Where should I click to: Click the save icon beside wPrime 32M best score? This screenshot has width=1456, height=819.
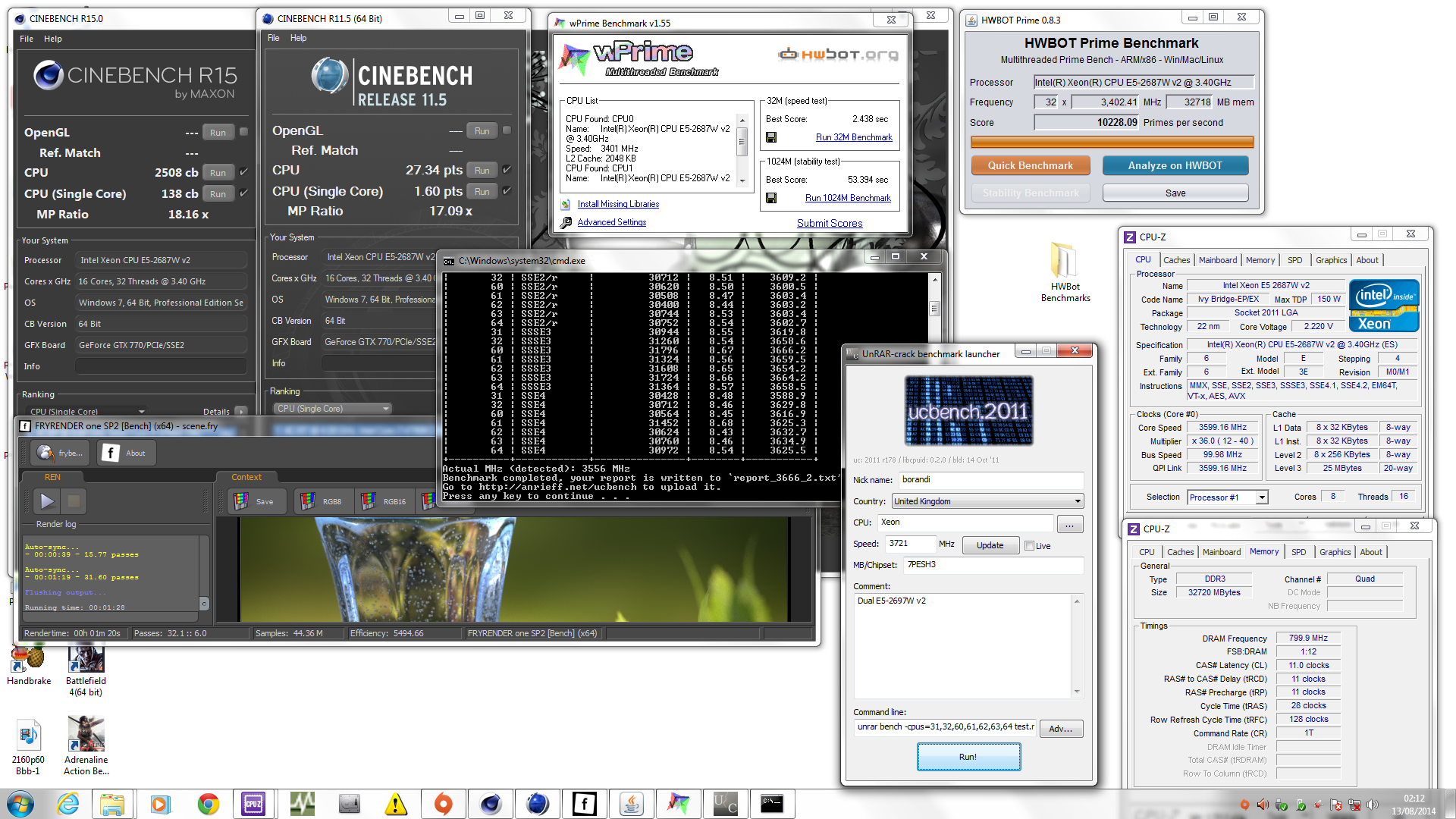coord(771,137)
